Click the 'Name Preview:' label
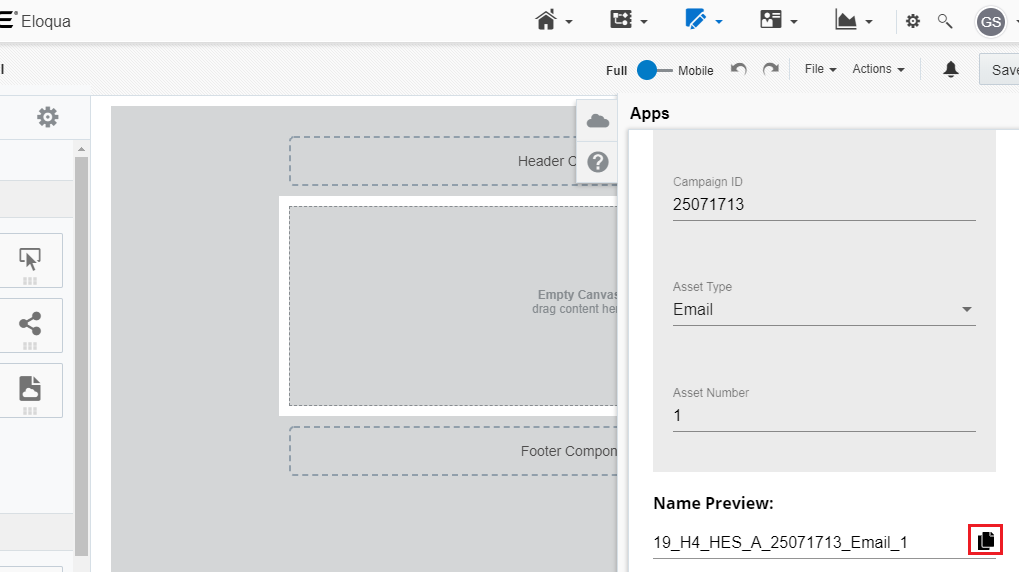The width and height of the screenshot is (1019, 572). click(713, 503)
